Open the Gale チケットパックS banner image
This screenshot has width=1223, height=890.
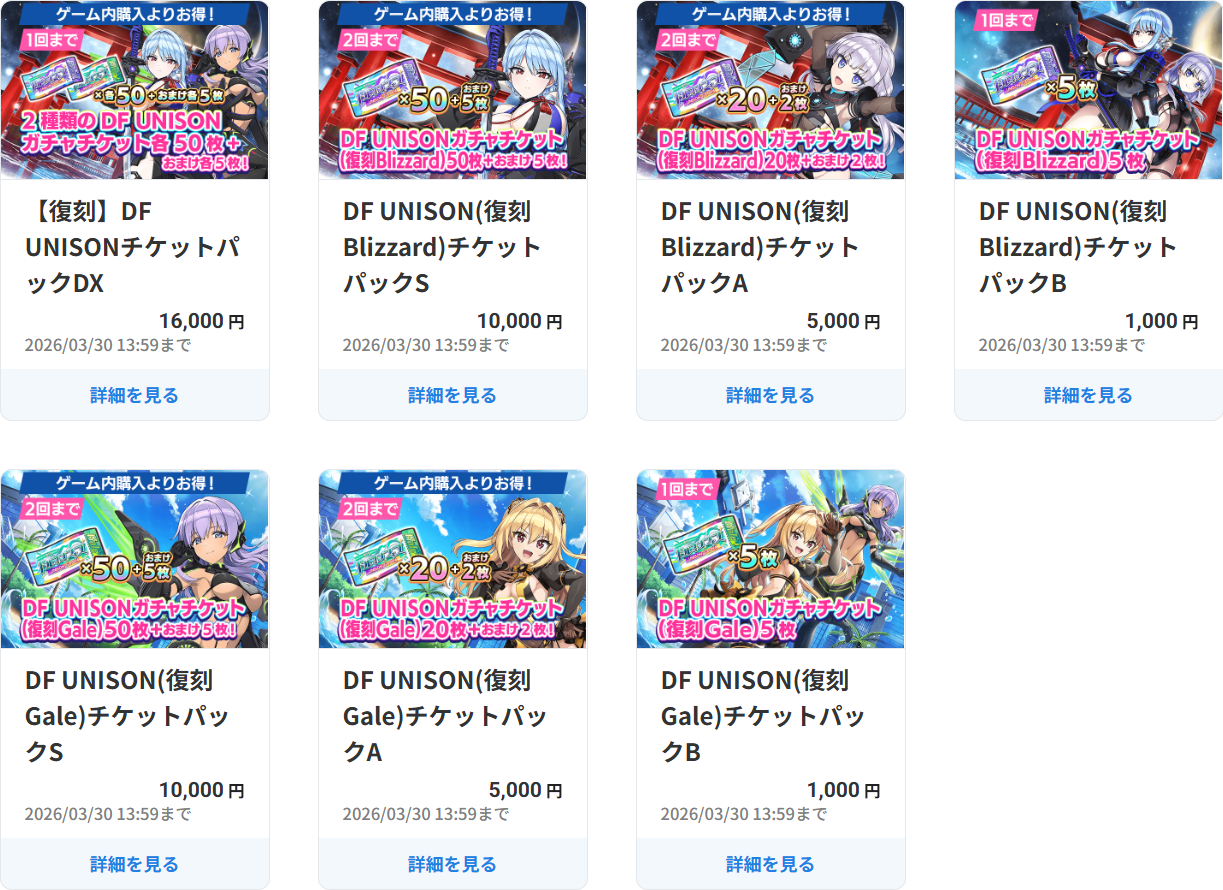[x=135, y=559]
